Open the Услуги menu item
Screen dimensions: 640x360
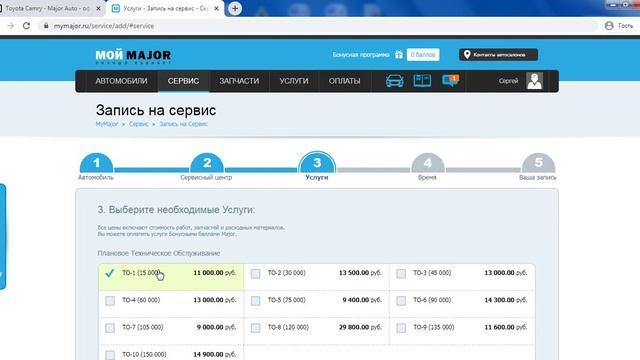click(x=294, y=81)
